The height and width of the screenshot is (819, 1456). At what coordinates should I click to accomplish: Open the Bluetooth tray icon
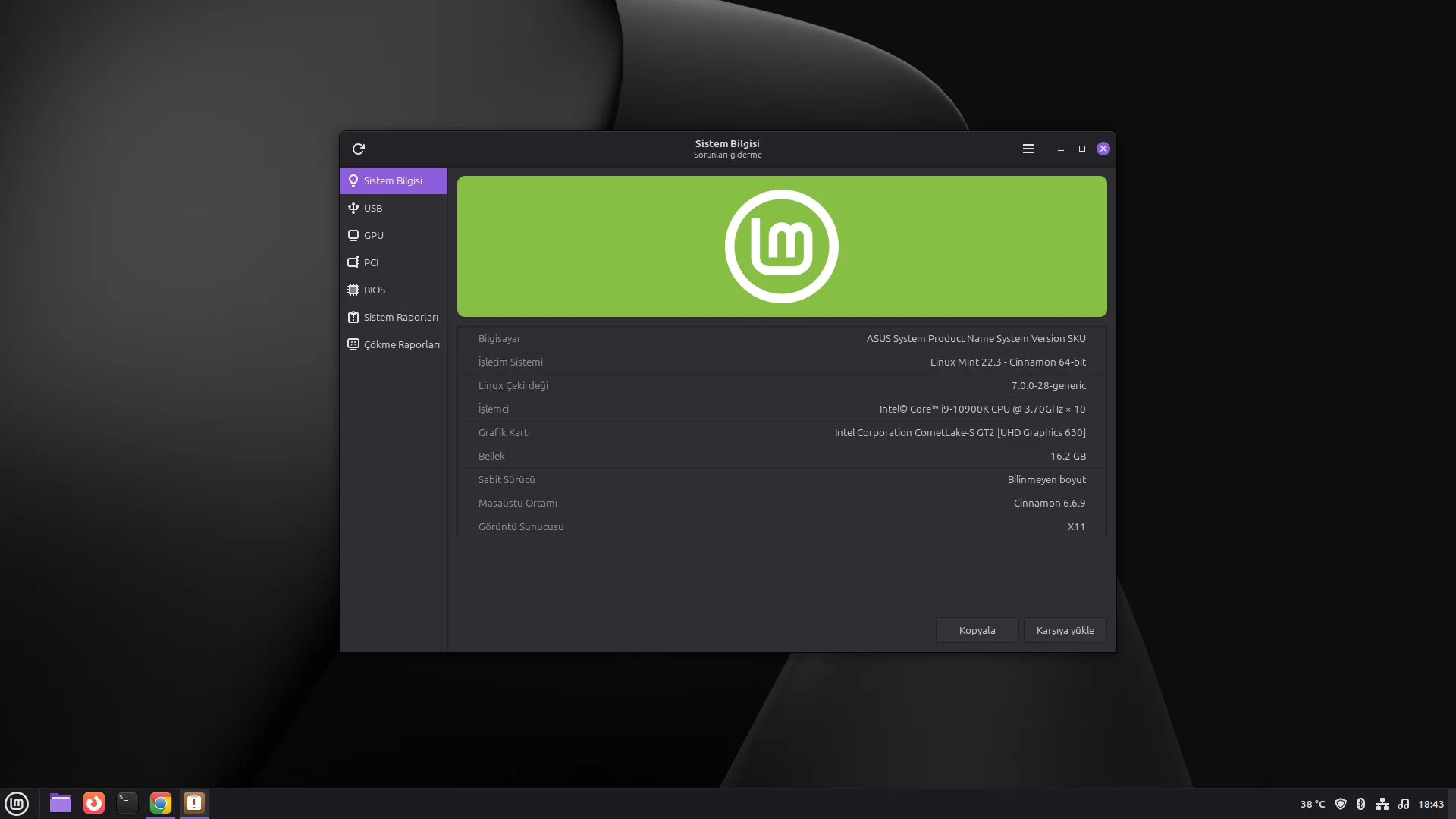tap(1361, 804)
